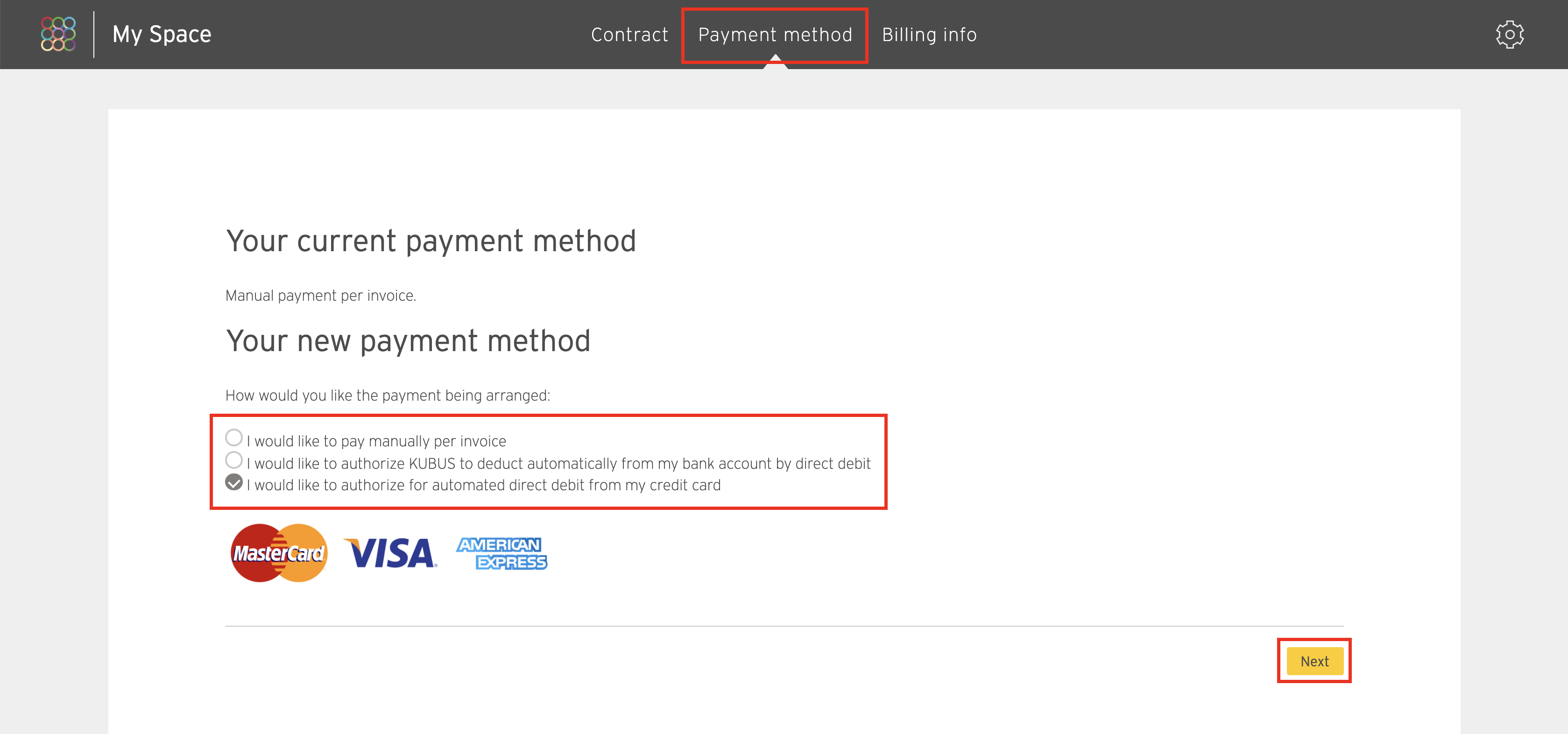Click the American Express logo
The image size is (1568, 734).
[501, 553]
